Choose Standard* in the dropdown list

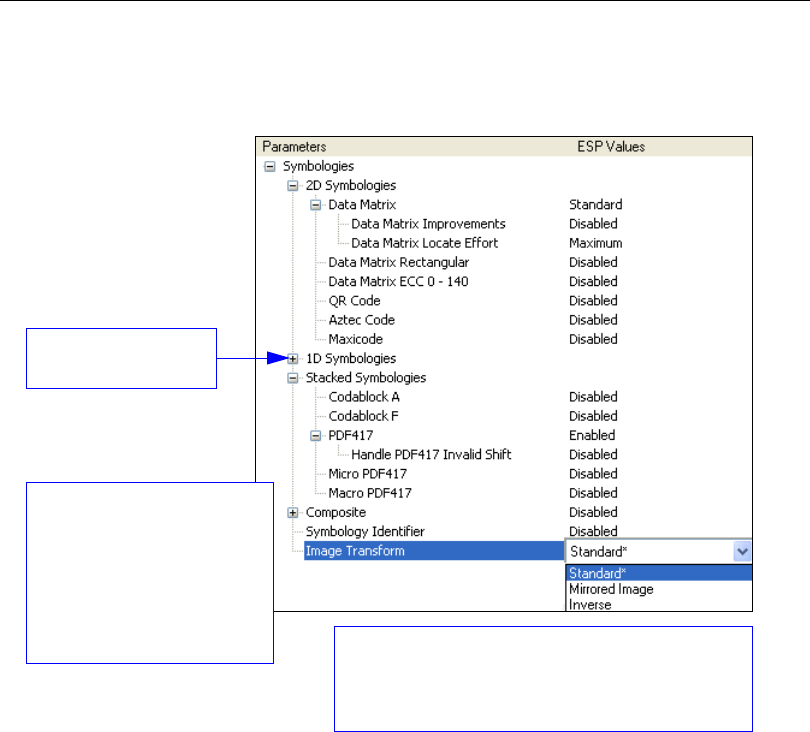tap(659, 573)
